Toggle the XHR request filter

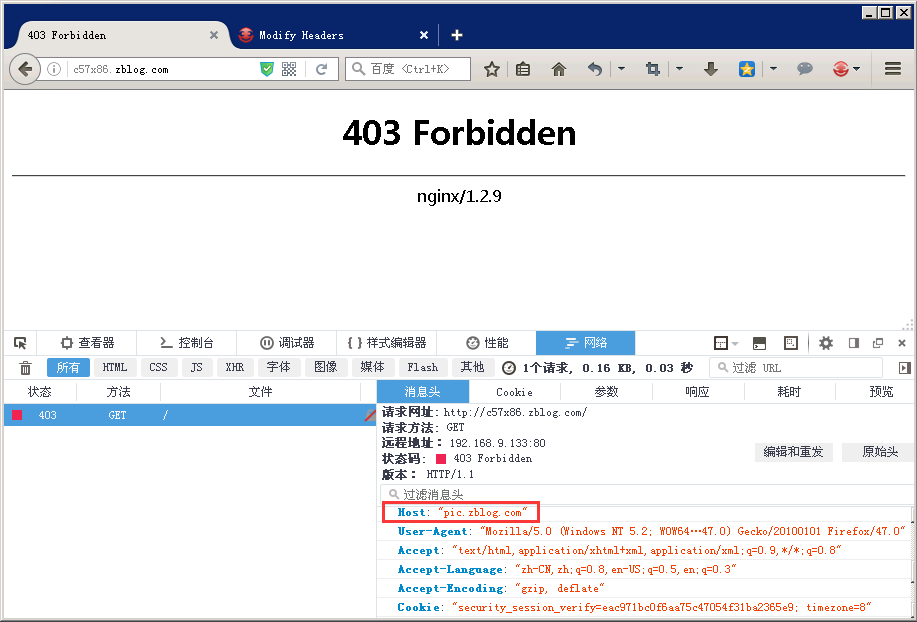tap(234, 368)
